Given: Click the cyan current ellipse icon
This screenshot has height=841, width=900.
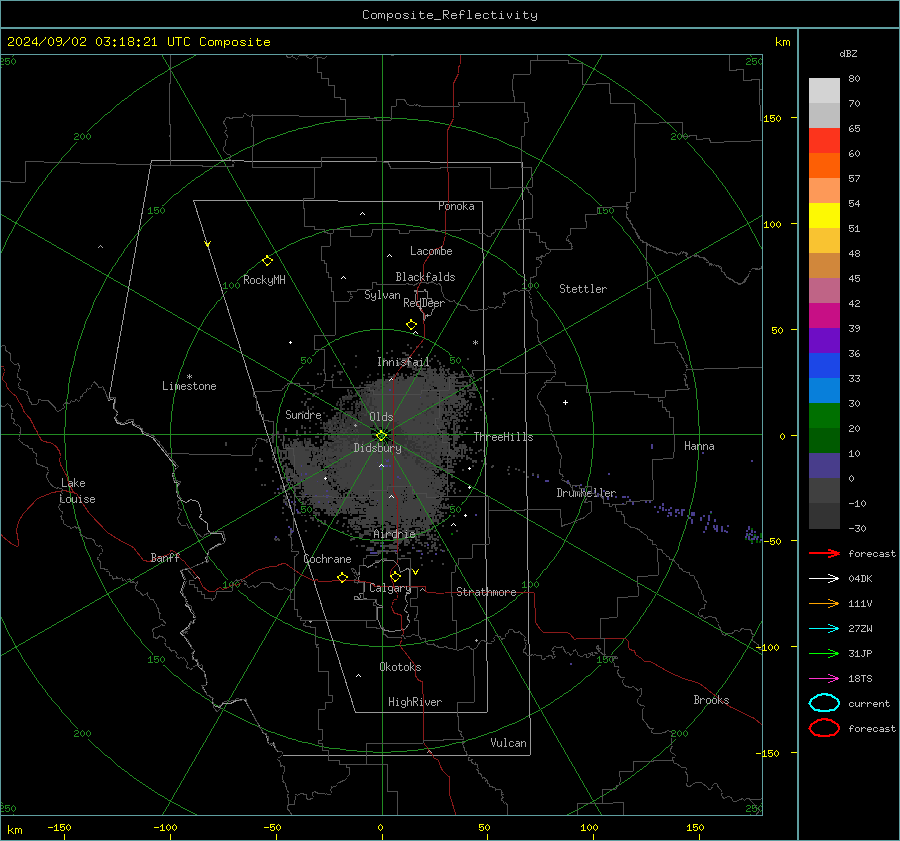Looking at the screenshot, I should (x=824, y=703).
